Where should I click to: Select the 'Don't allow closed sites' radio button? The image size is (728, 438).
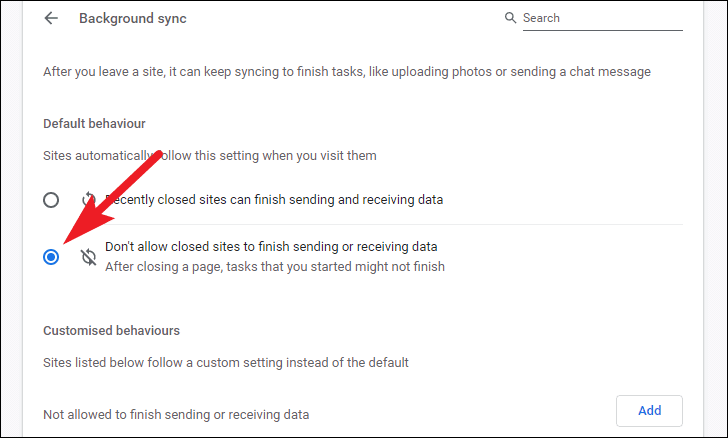[51, 257]
